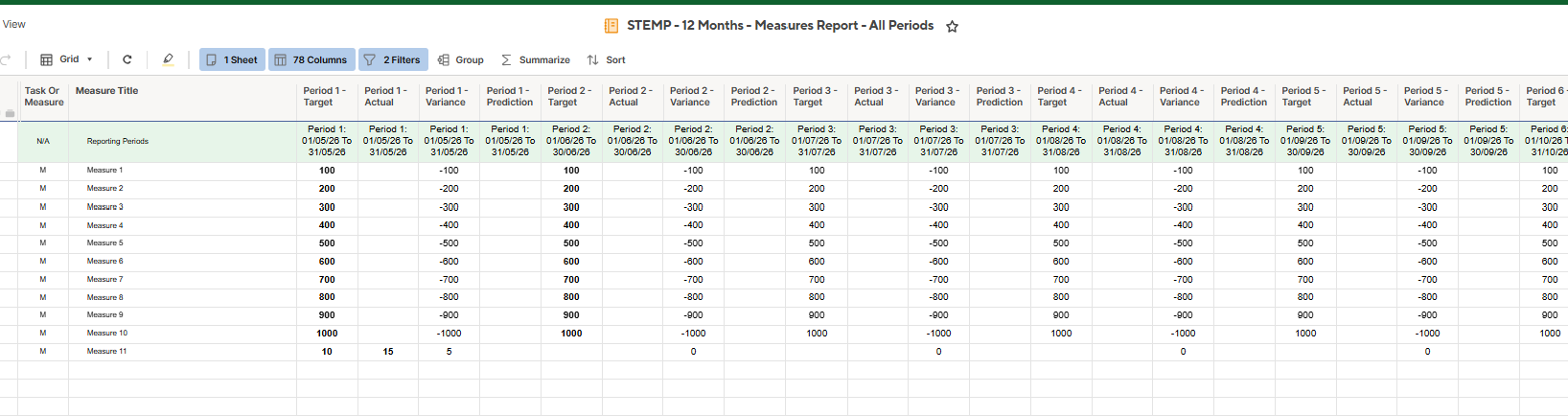
Task: Click the report icon beside the title
Action: [611, 26]
